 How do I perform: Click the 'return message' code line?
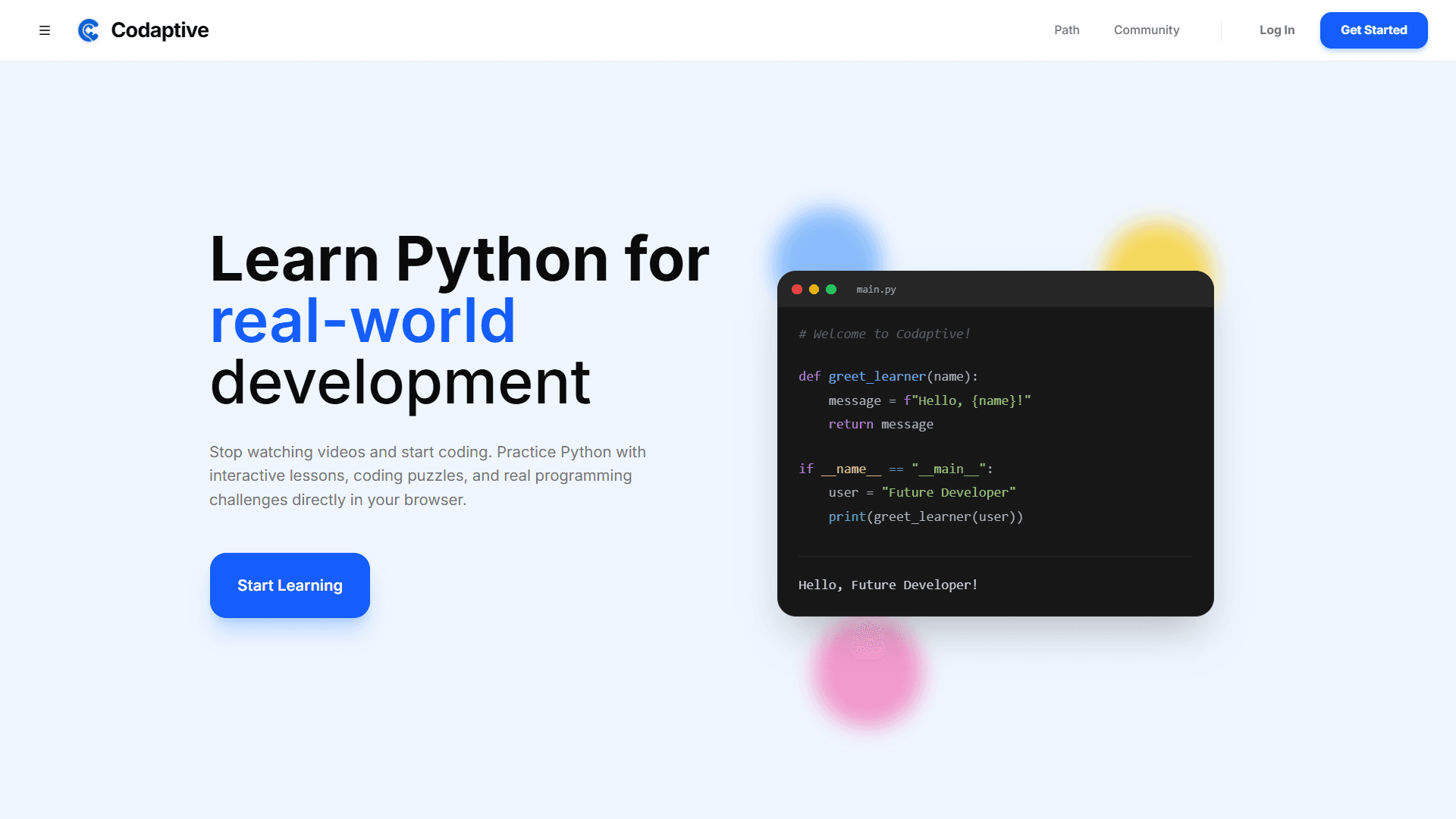pos(880,424)
